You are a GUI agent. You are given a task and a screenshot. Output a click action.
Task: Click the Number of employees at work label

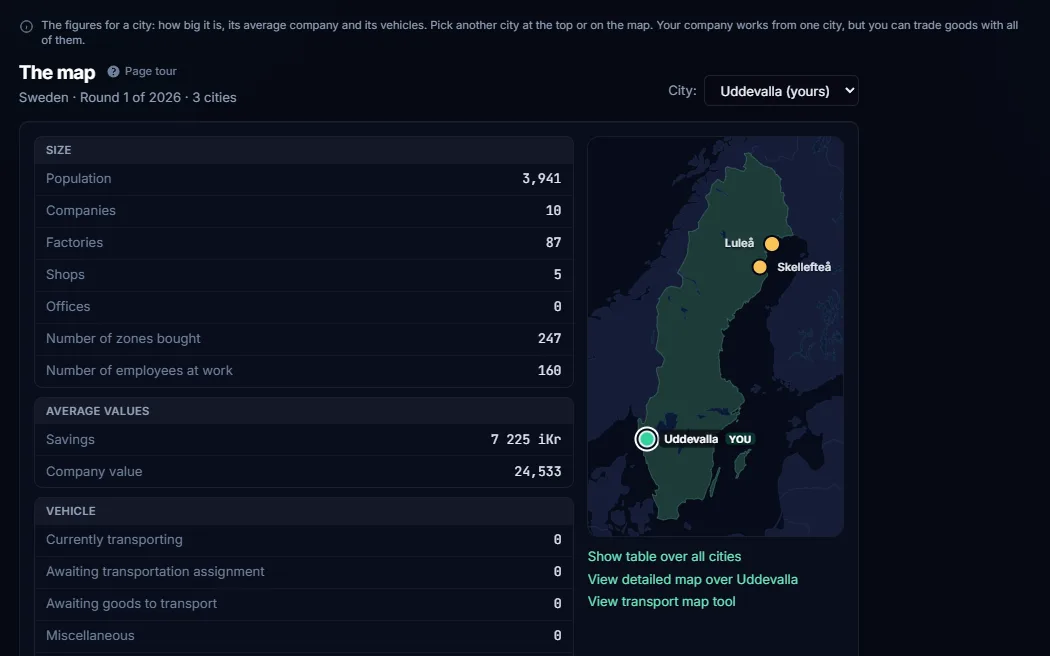point(139,370)
